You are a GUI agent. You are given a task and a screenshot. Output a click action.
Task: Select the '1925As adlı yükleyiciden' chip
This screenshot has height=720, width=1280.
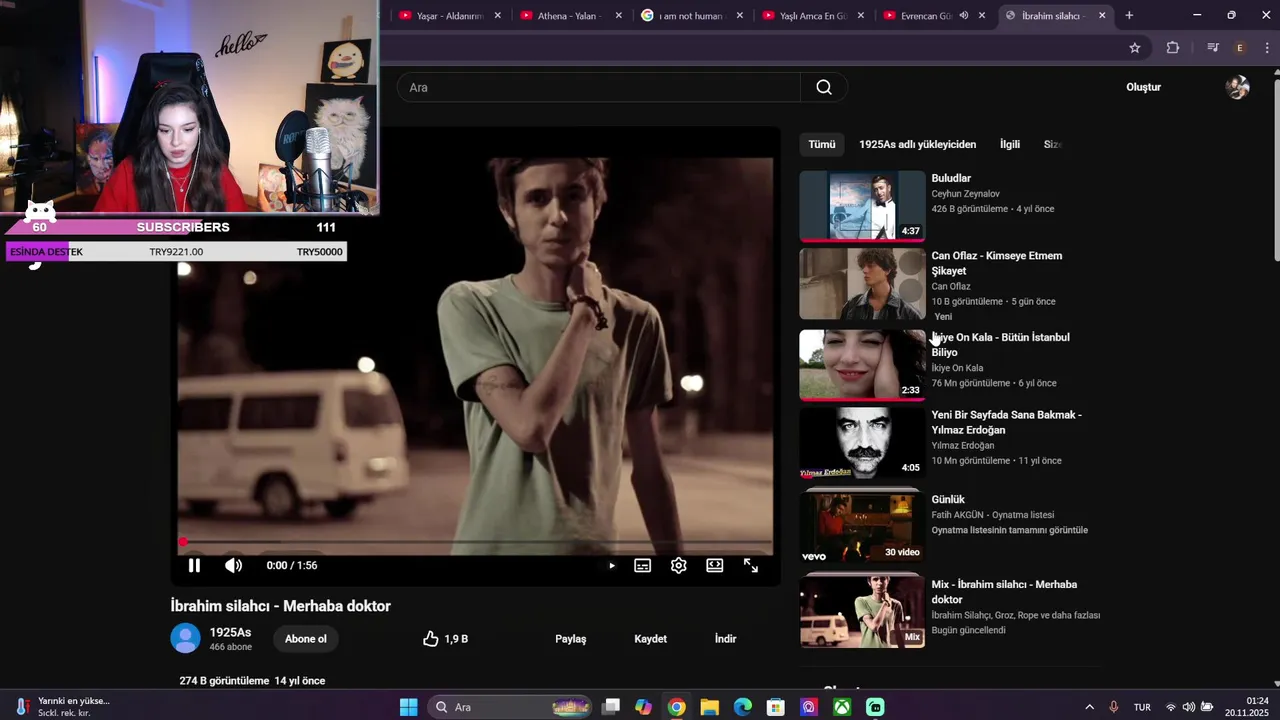pyautogui.click(x=917, y=145)
